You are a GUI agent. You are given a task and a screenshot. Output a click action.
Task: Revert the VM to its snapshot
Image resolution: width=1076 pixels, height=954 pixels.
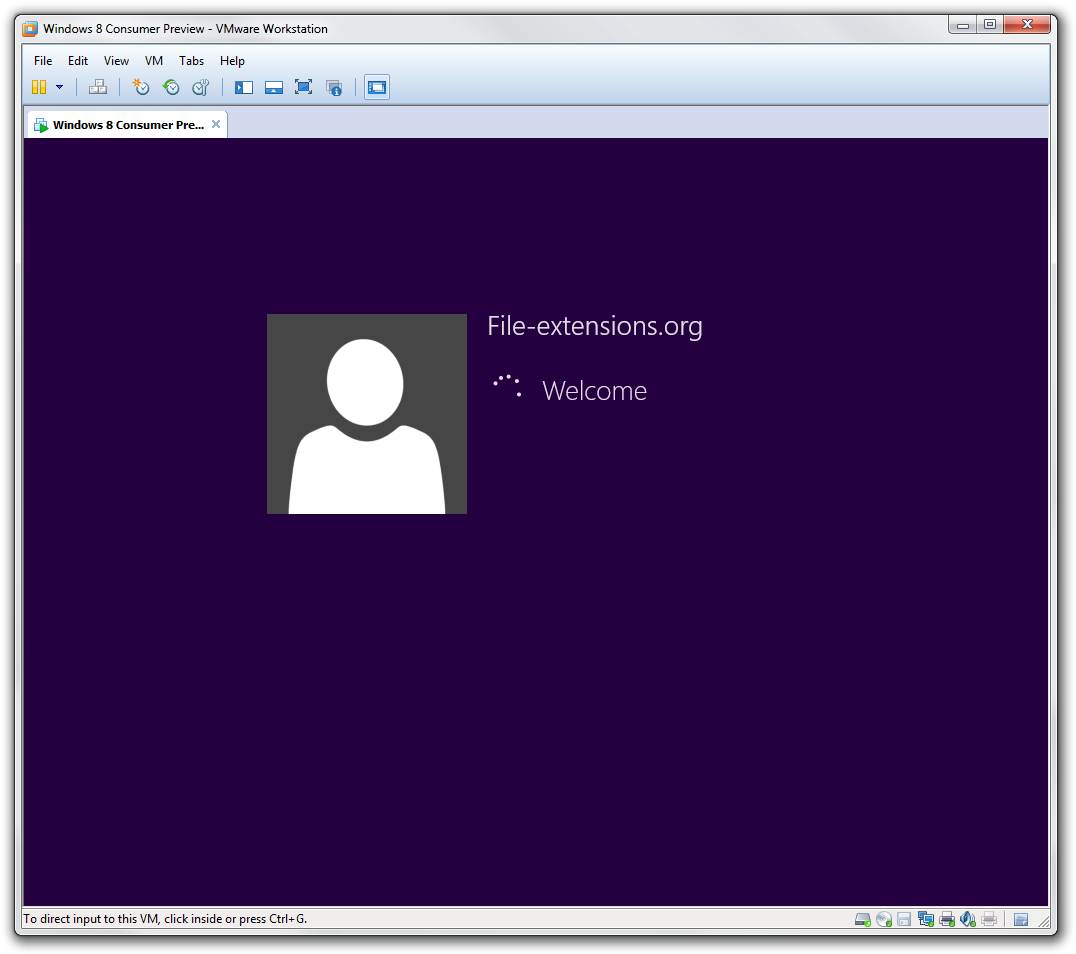coord(170,87)
